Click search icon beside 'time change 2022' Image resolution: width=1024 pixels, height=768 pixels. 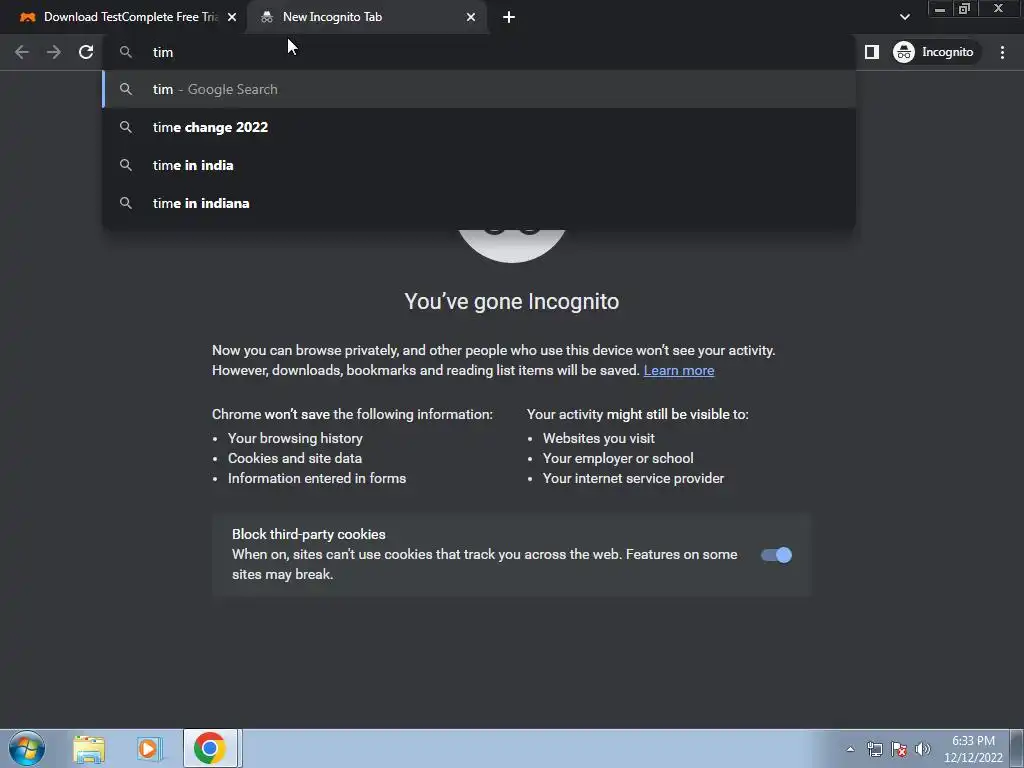click(x=125, y=127)
